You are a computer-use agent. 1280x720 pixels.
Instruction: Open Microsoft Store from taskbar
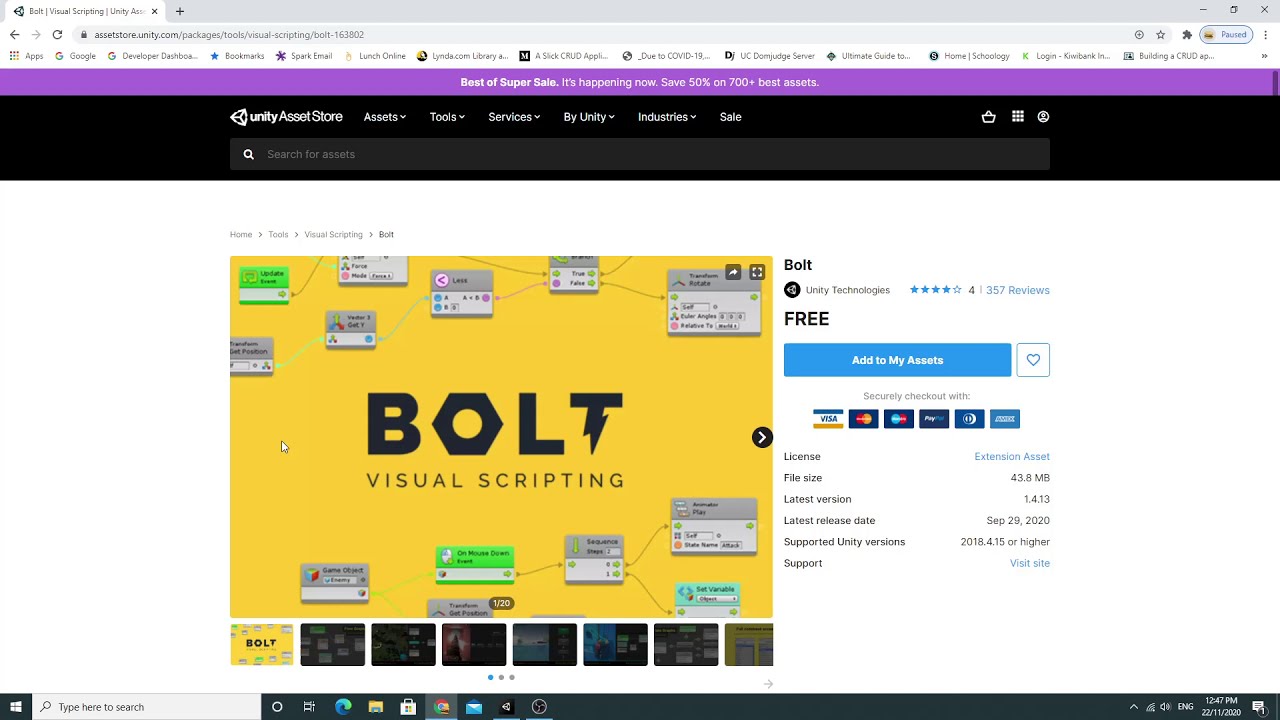click(408, 707)
